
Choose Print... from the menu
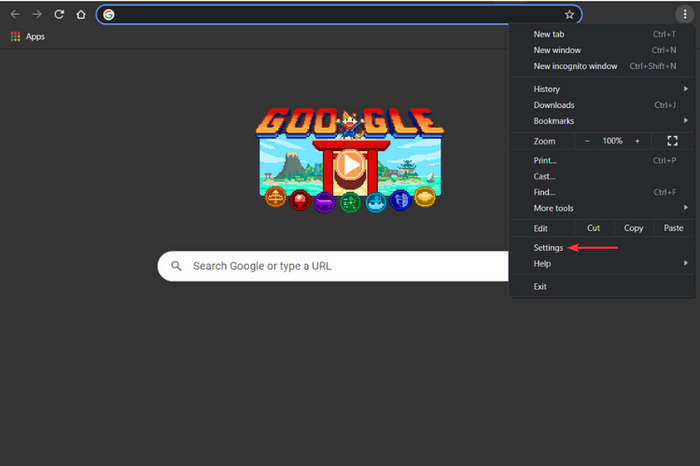pyautogui.click(x=602, y=161)
